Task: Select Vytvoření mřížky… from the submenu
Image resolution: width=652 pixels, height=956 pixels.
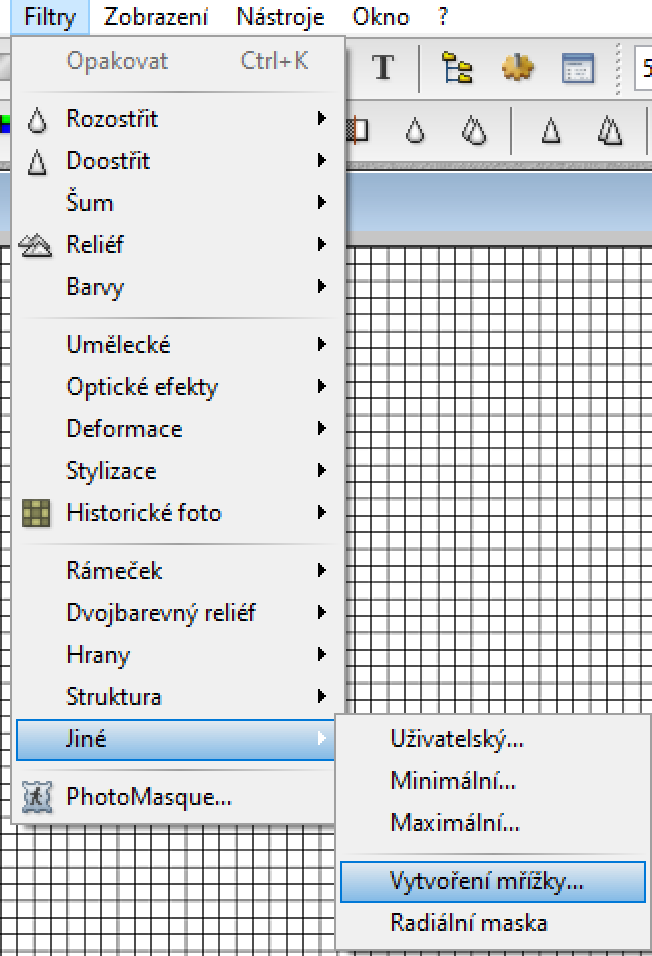Action: (487, 881)
